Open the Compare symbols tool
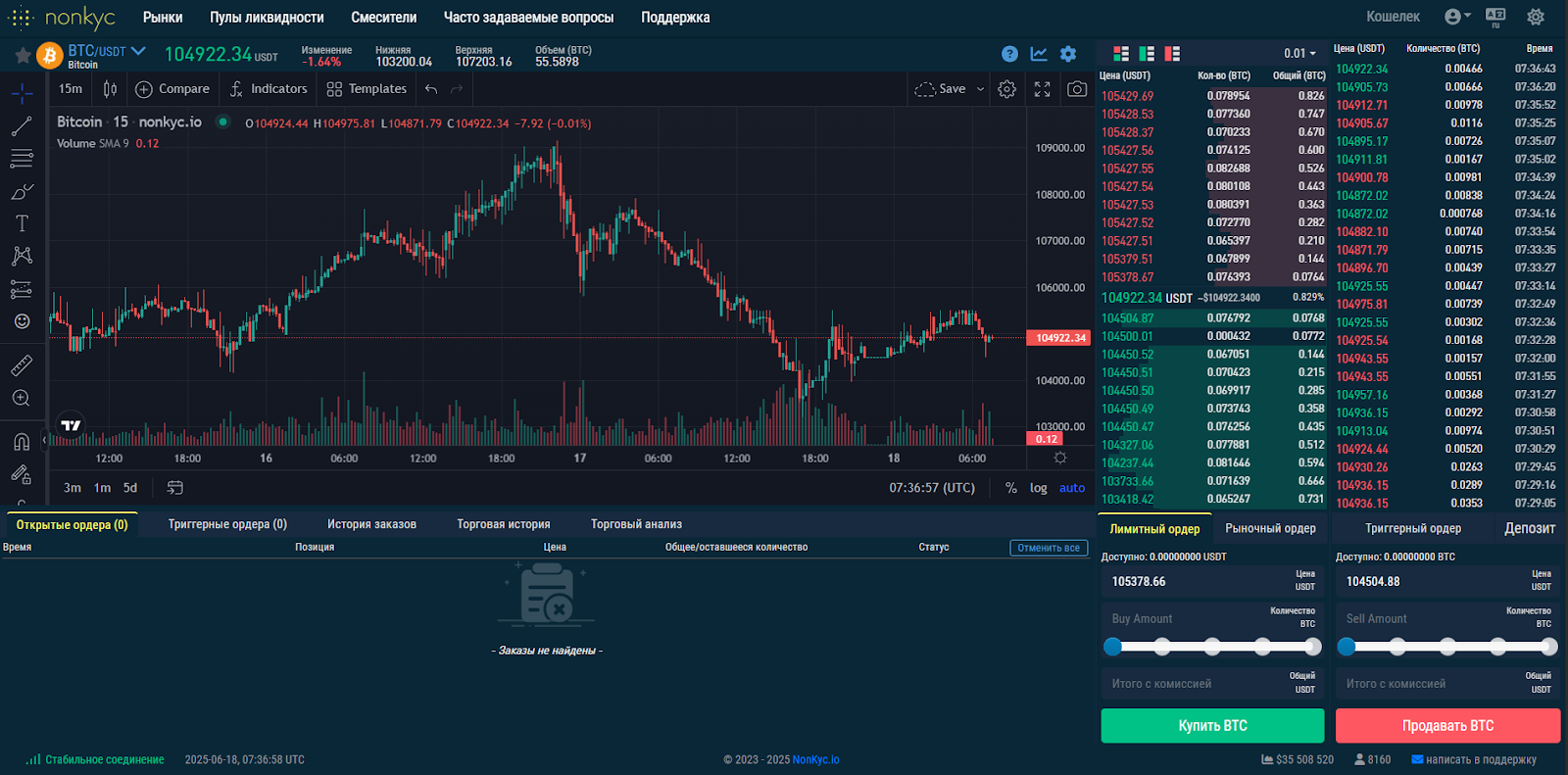 tap(172, 89)
